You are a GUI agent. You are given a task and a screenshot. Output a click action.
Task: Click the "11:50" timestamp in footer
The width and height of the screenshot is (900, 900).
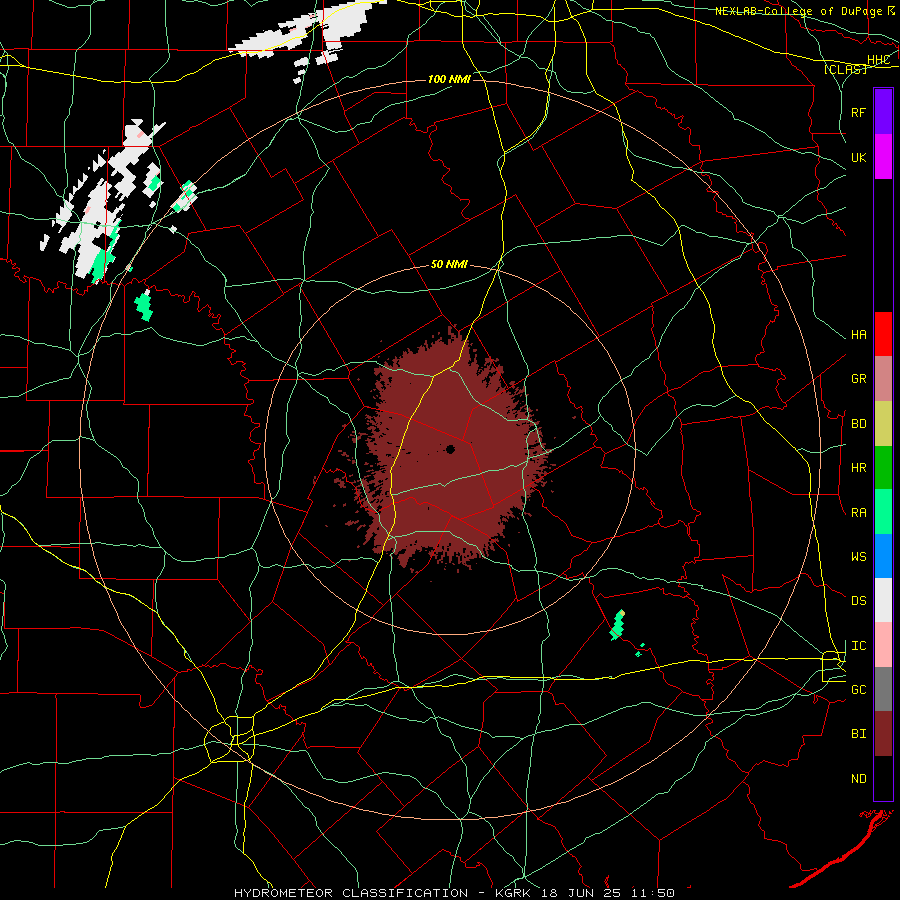[x=653, y=893]
